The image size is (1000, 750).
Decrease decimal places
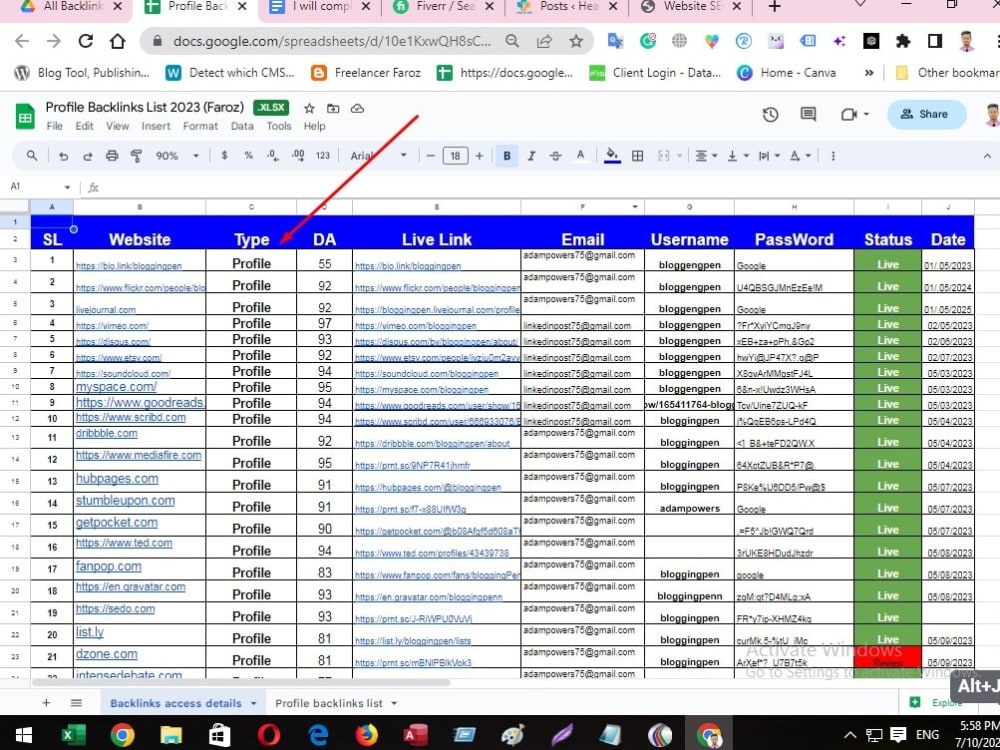coord(273,156)
